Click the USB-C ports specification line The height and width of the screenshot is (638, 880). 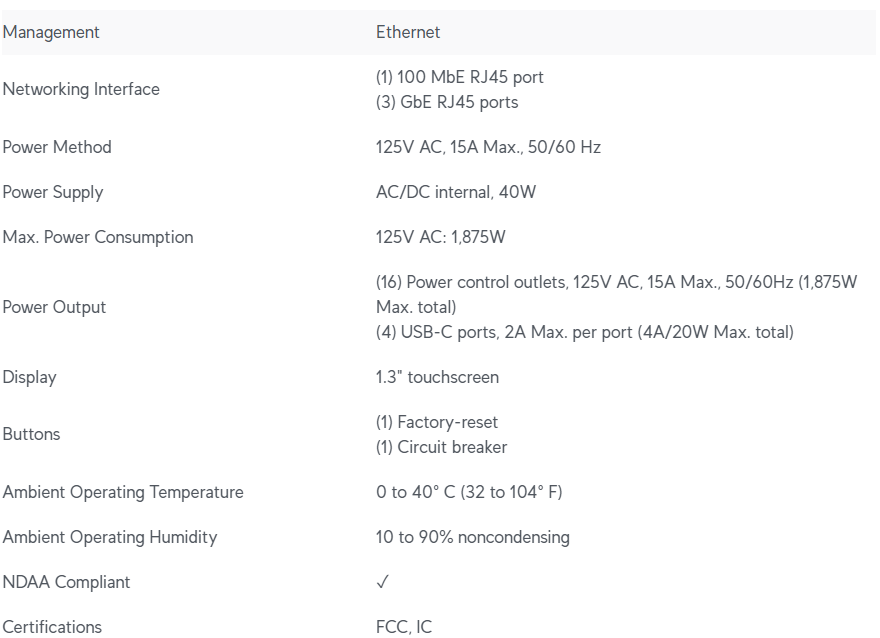[585, 332]
